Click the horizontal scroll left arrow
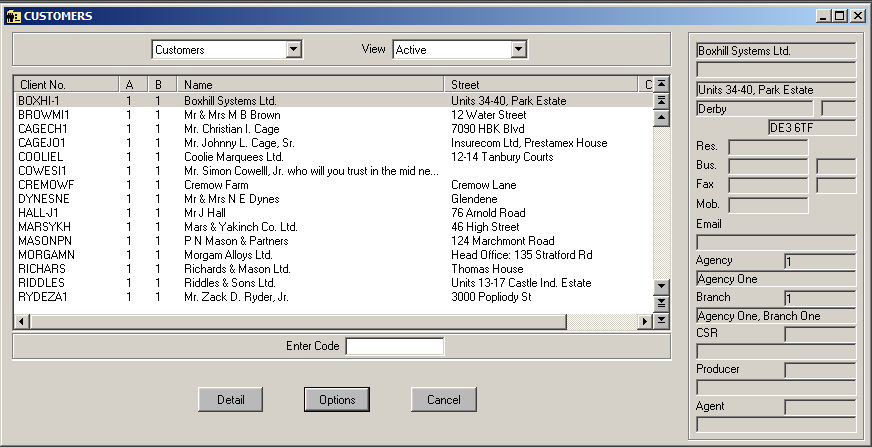This screenshot has height=448, width=872. tap(21, 321)
